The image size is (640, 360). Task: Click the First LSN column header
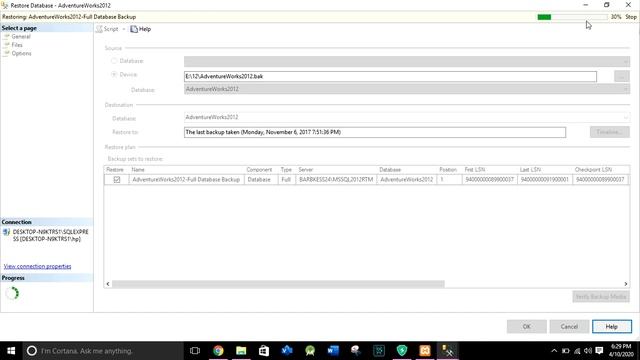pos(490,169)
